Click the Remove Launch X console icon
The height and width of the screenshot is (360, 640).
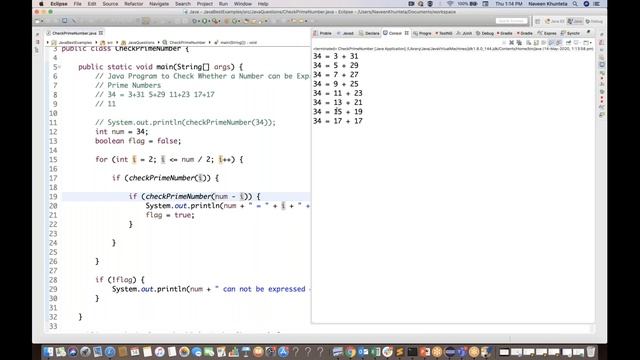[x=511, y=42]
